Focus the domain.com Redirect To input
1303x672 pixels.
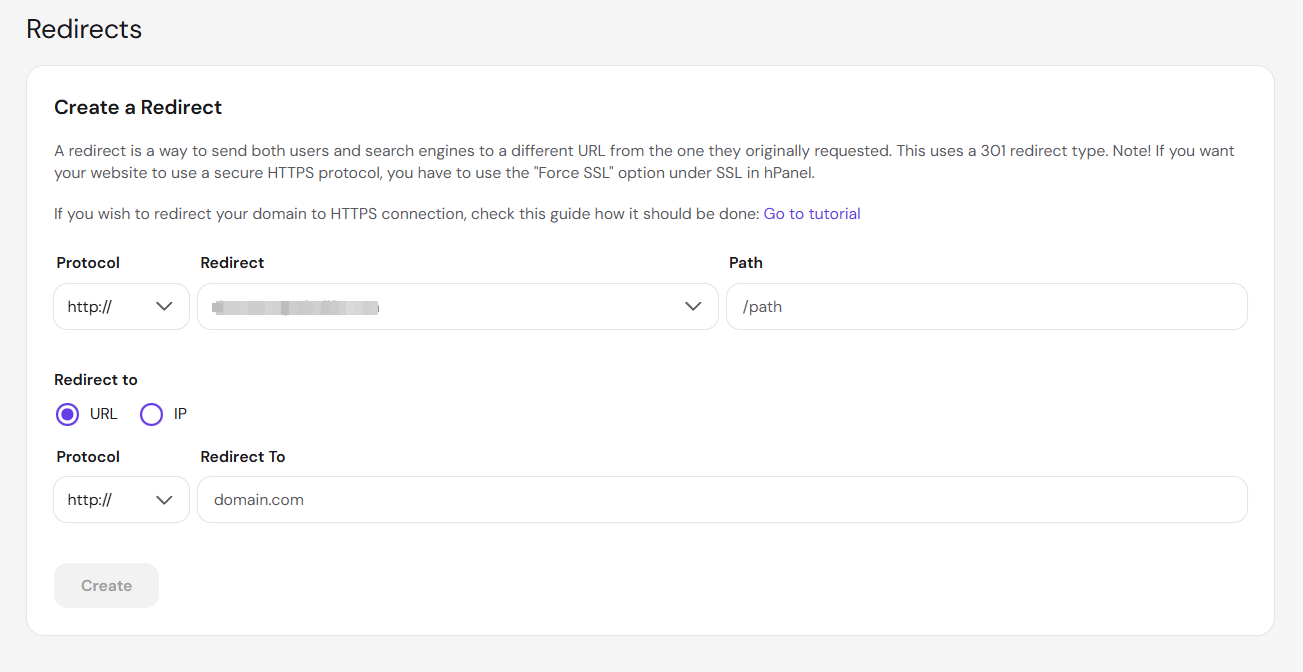coord(722,500)
